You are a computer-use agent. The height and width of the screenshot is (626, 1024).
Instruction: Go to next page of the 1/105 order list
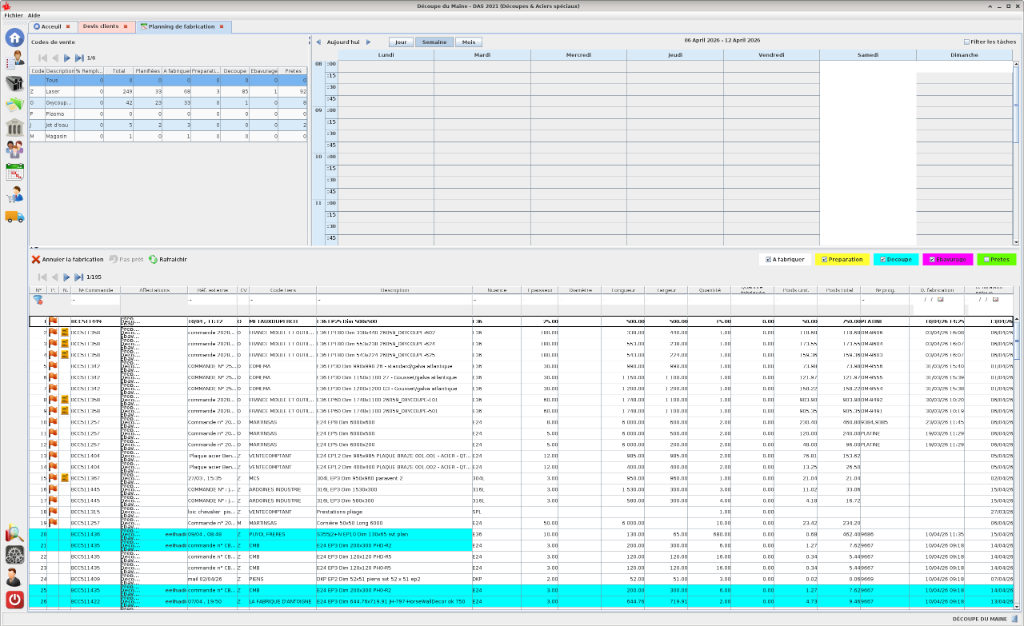point(67,277)
